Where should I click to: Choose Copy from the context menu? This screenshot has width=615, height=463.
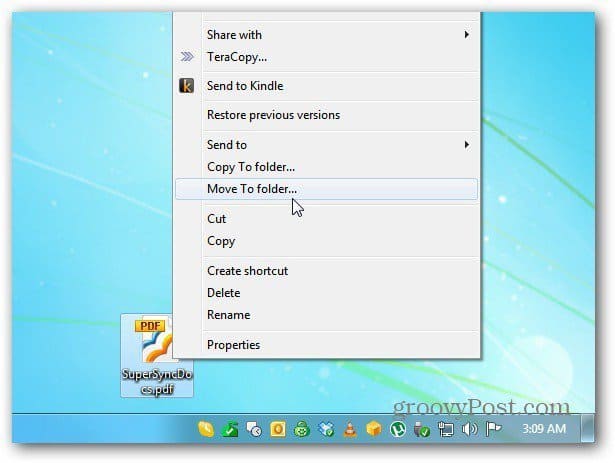pyautogui.click(x=326, y=241)
